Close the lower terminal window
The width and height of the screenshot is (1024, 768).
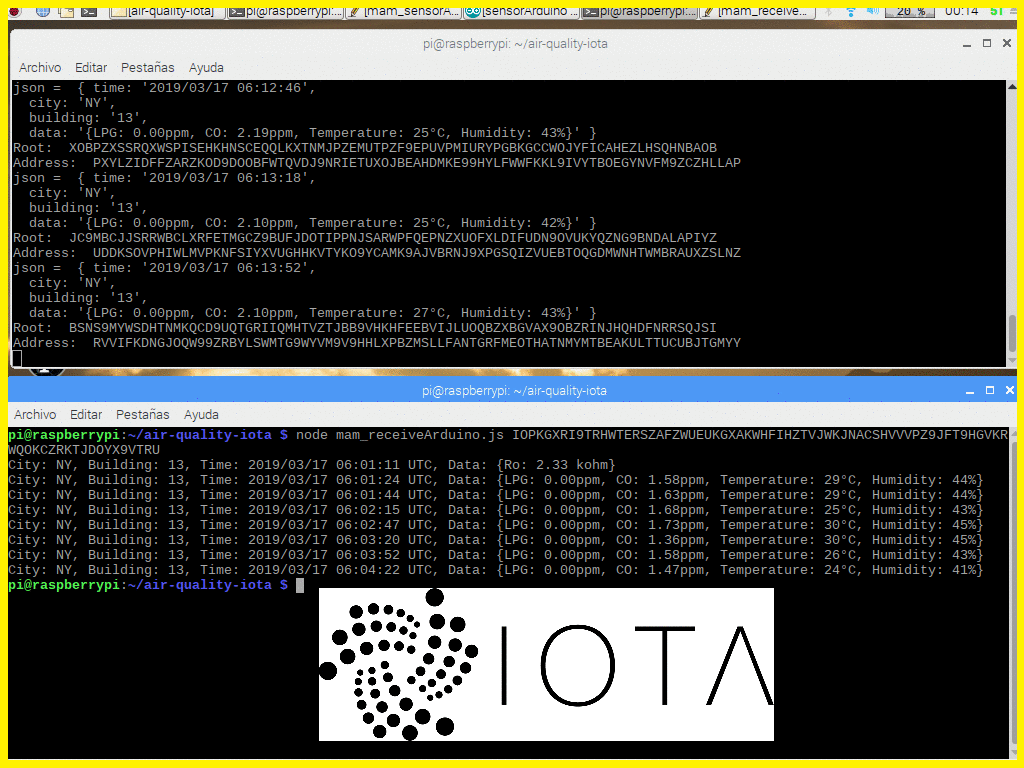coord(1010,390)
